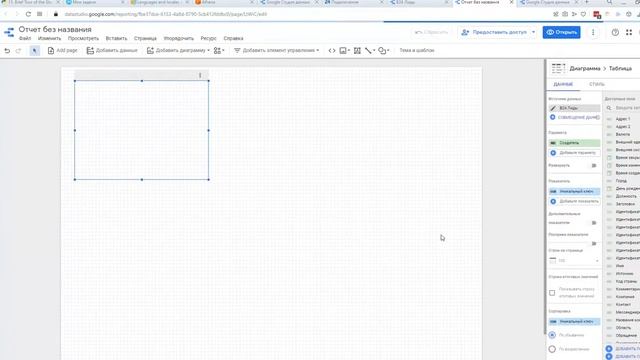
Task: Click the Add page button
Action: coord(62,51)
